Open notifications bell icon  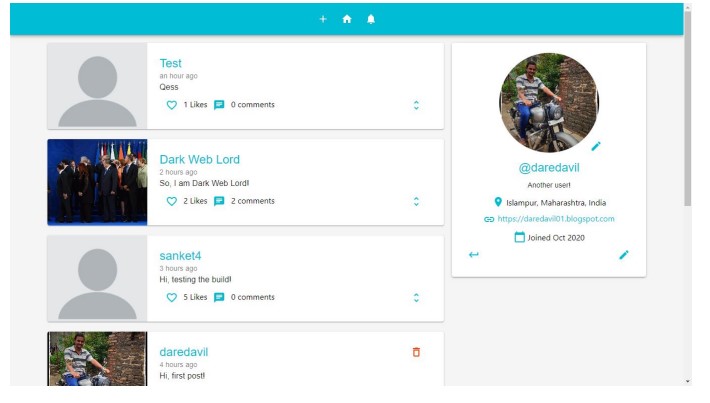(371, 19)
